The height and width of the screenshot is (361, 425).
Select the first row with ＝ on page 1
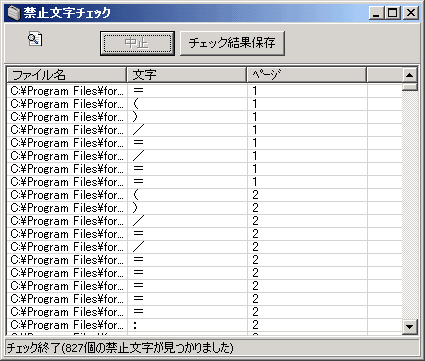pyautogui.click(x=204, y=91)
